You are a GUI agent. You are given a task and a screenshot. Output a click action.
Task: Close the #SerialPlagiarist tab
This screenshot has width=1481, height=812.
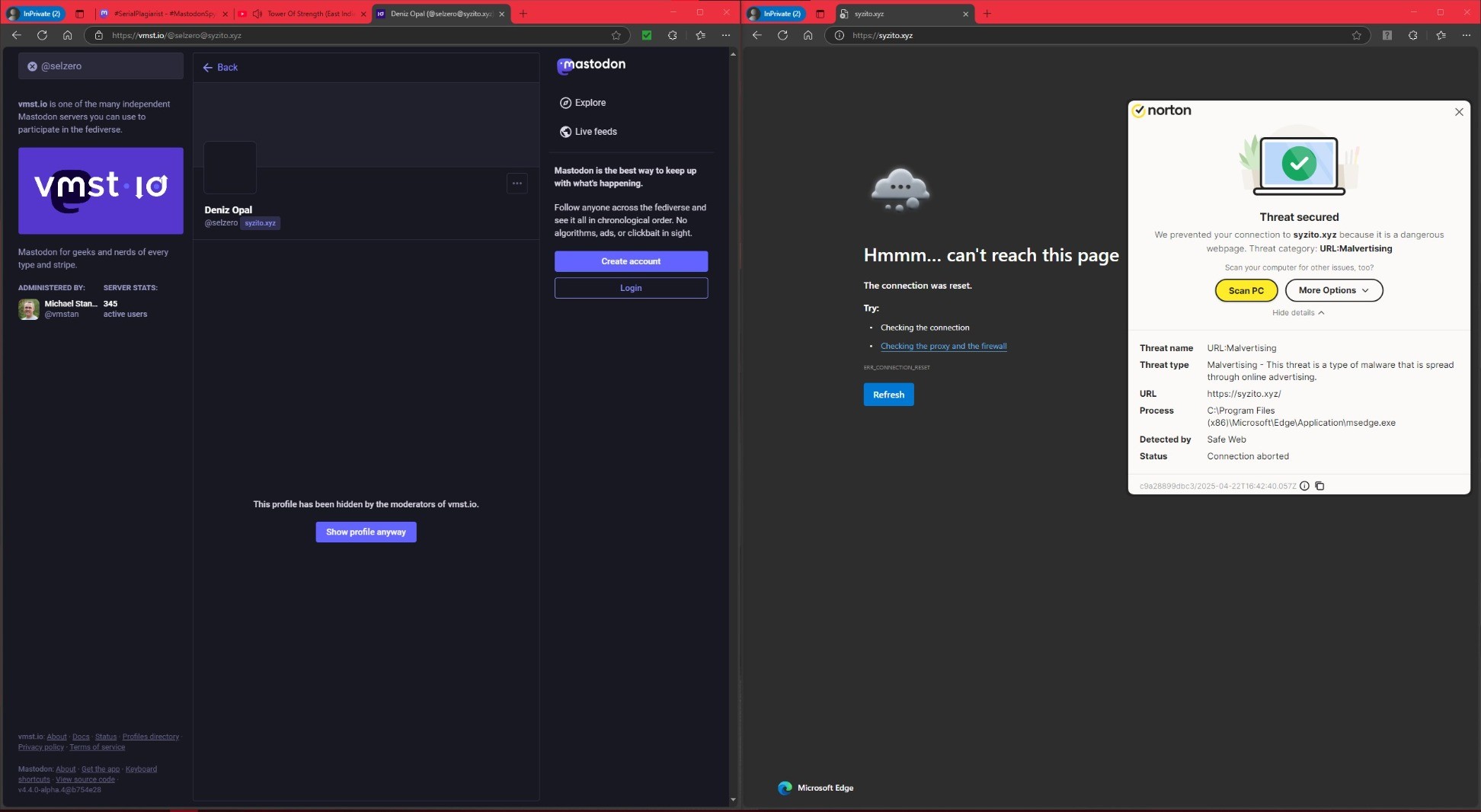[x=225, y=14]
